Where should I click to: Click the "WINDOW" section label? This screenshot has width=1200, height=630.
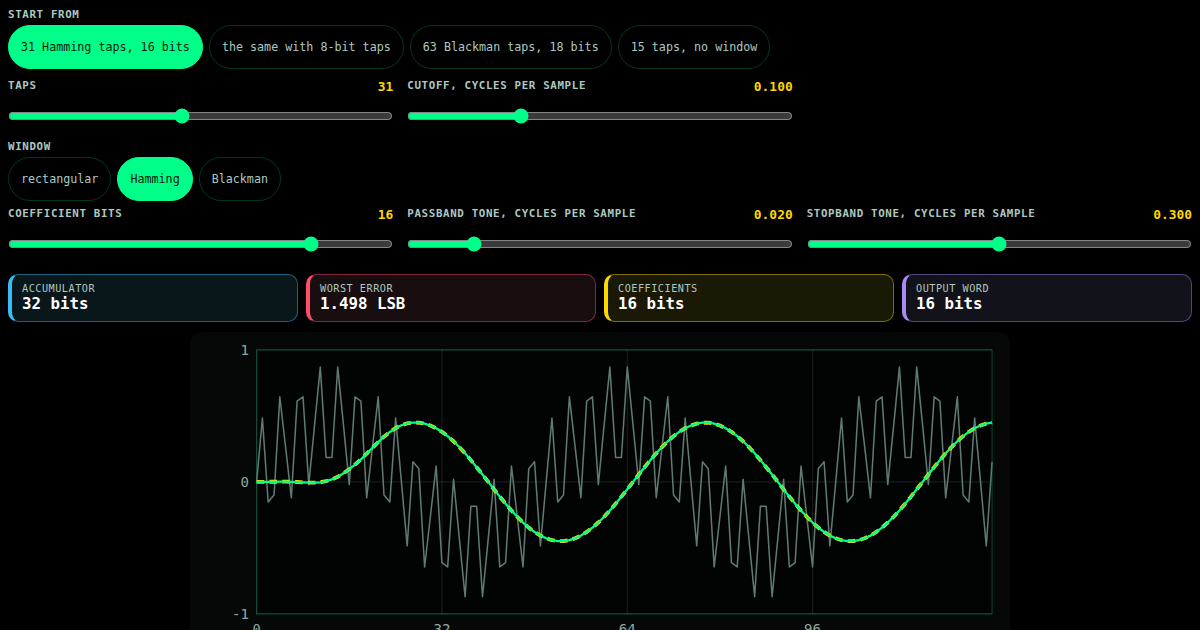coord(29,146)
